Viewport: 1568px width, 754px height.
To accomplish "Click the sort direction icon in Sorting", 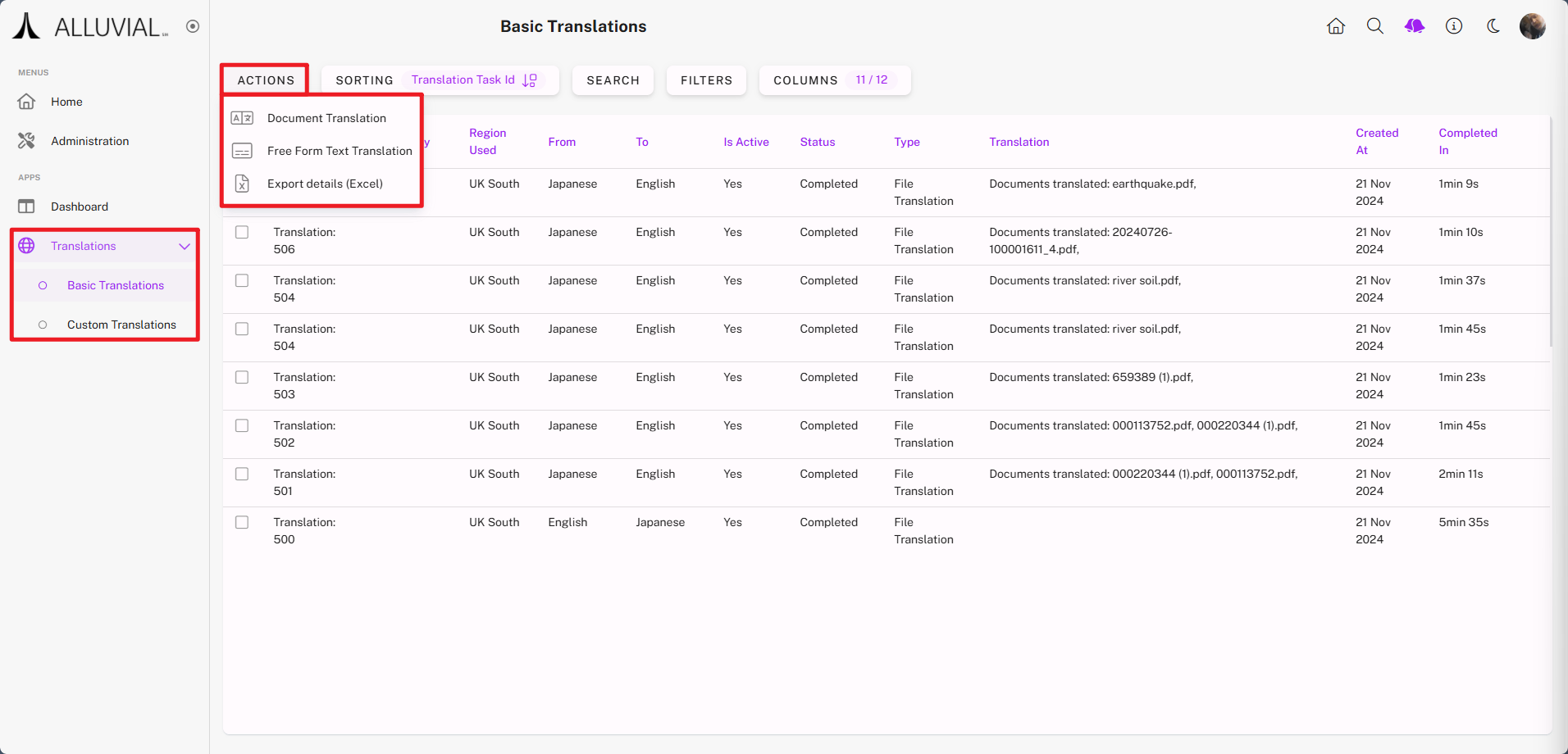I will pos(530,80).
